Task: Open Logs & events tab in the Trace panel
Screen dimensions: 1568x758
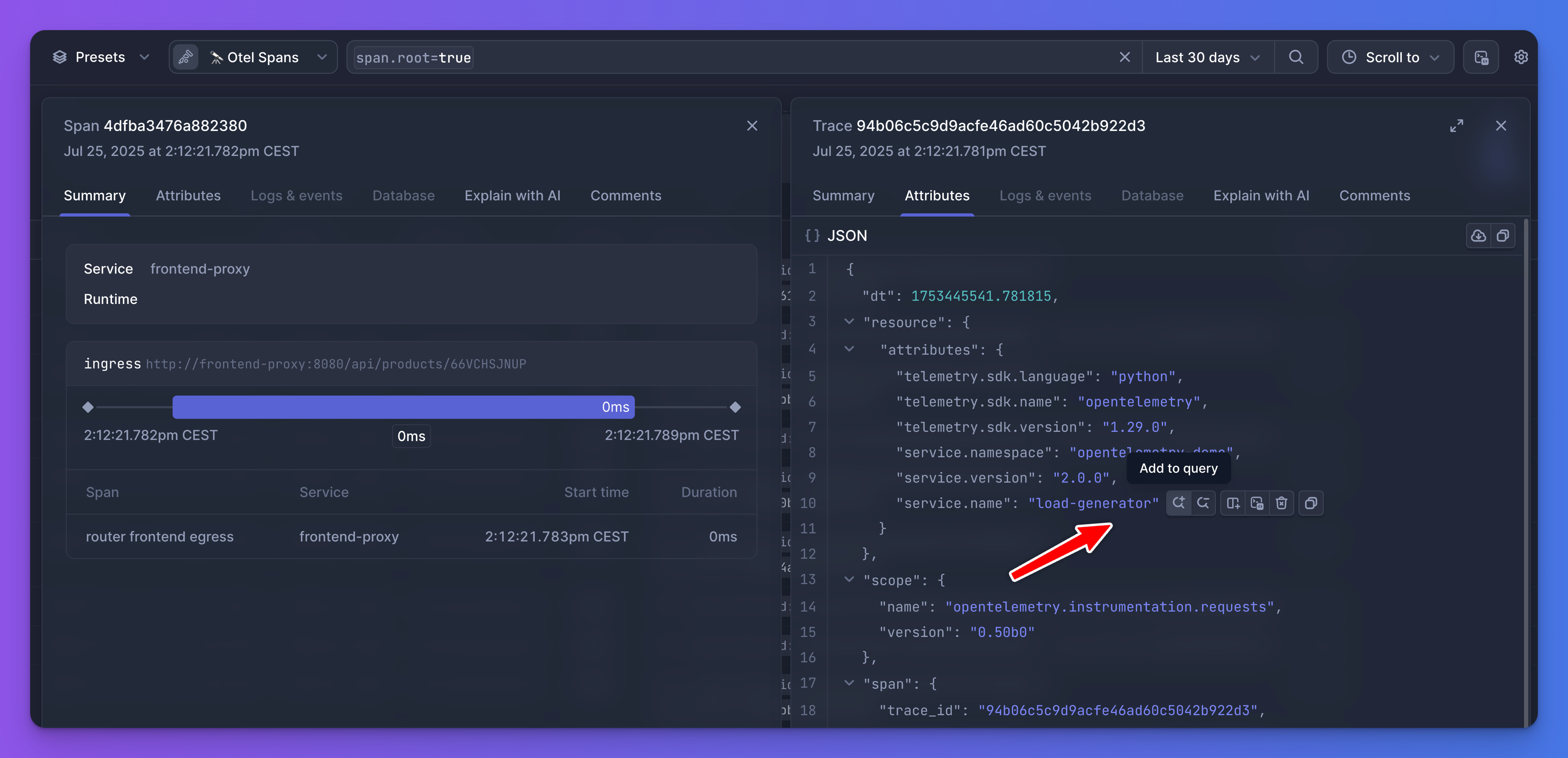Action: 1045,196
